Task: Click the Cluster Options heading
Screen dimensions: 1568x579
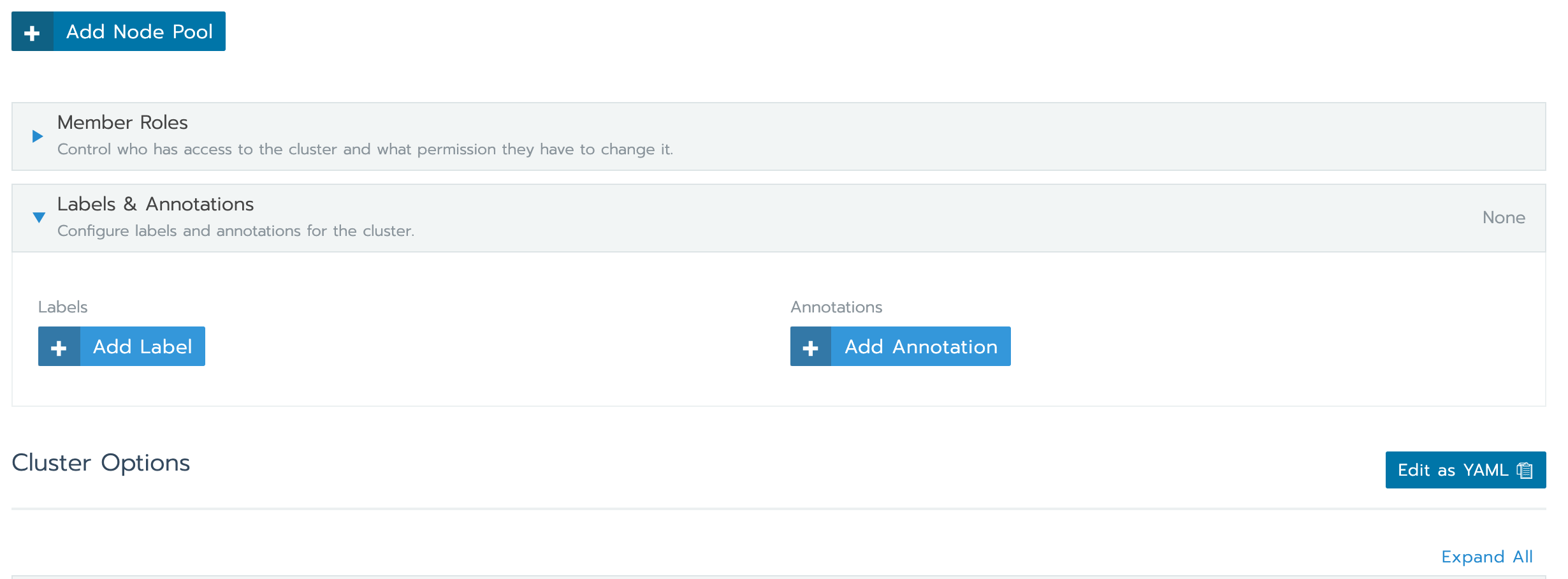Action: click(100, 462)
